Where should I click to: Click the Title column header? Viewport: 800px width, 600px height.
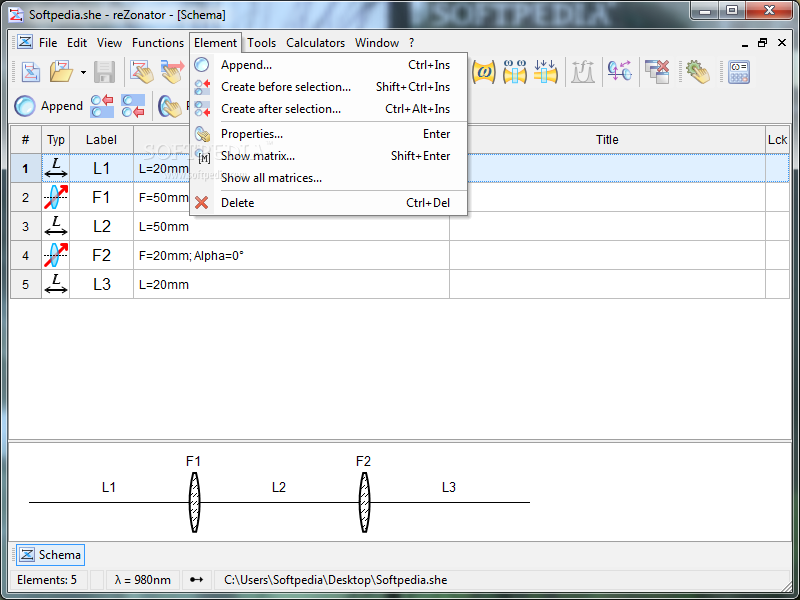[607, 139]
